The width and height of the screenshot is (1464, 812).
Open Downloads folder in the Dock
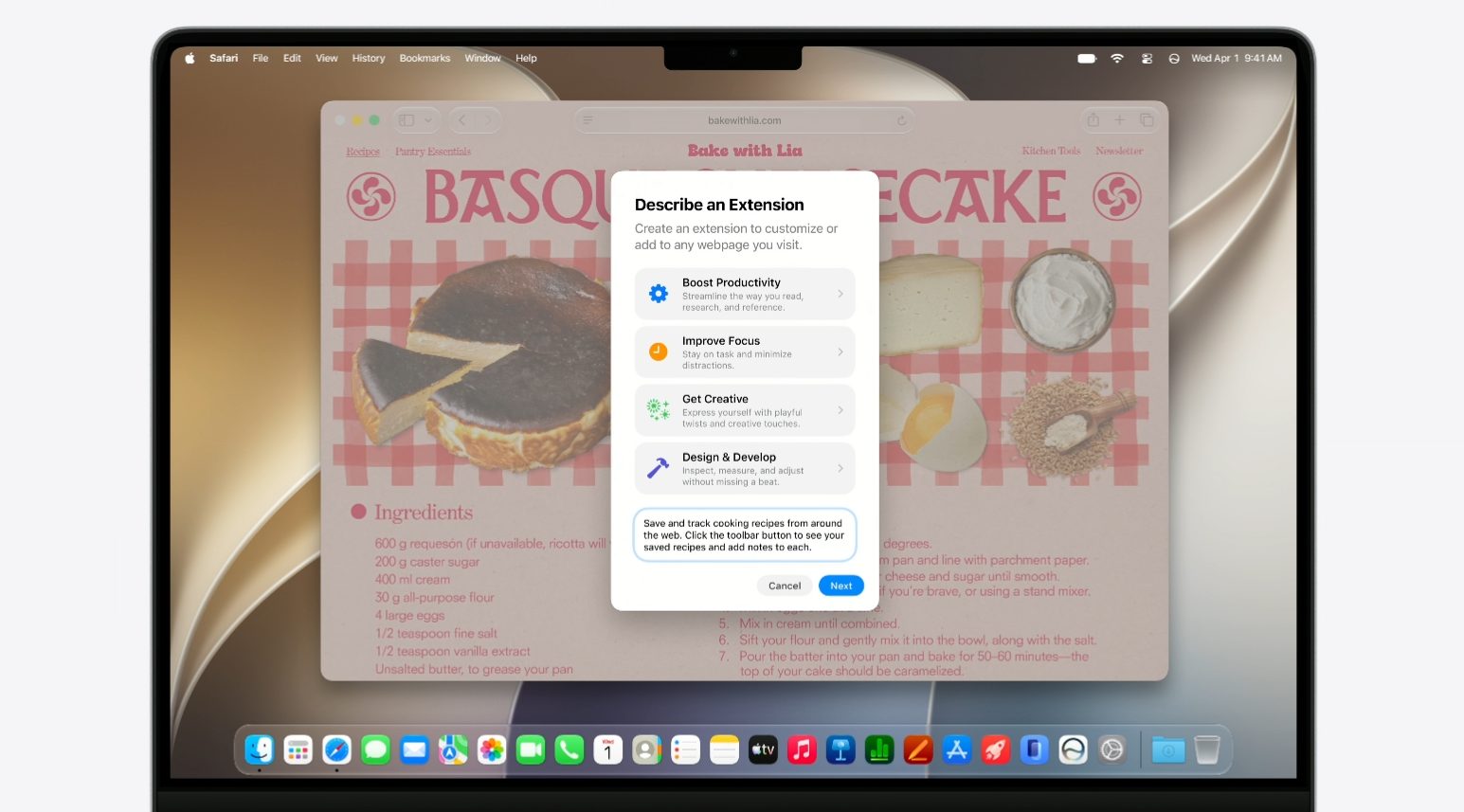coord(1168,750)
